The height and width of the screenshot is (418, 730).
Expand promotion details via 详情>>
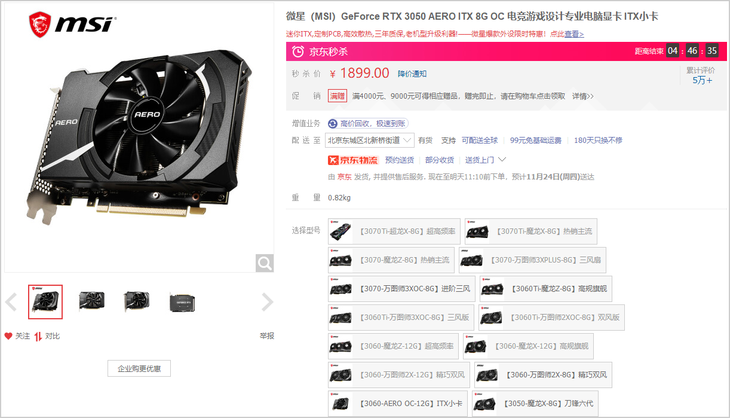(583, 96)
